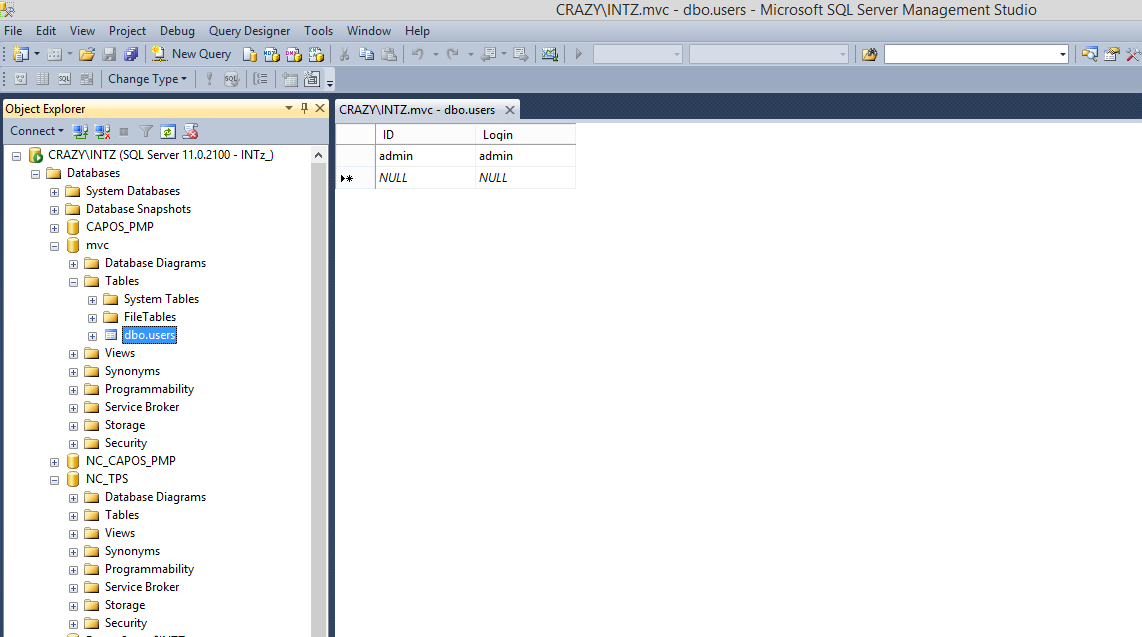This screenshot has width=1142, height=637.
Task: Click the Object Explorer scrollbar up arrow
Action: click(x=318, y=155)
